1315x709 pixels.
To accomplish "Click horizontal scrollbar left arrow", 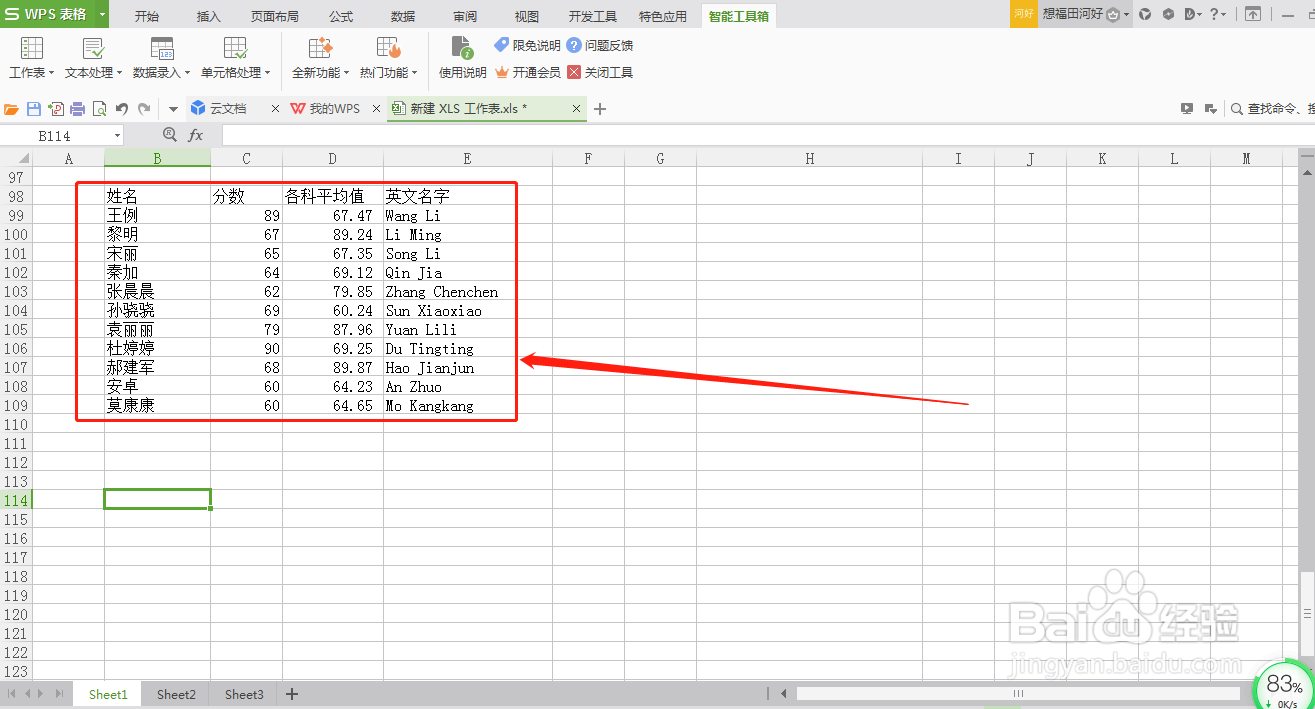I will [784, 693].
